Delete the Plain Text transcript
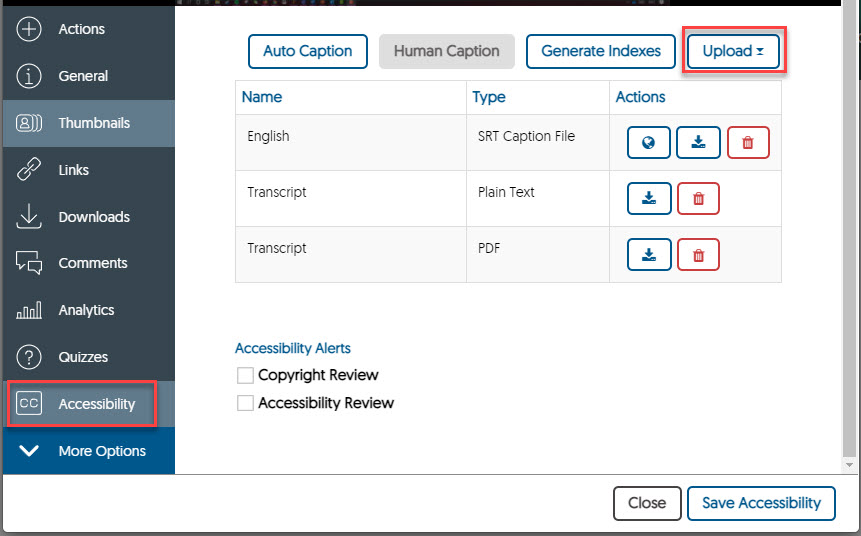The height and width of the screenshot is (536, 861). pyautogui.click(x=698, y=199)
